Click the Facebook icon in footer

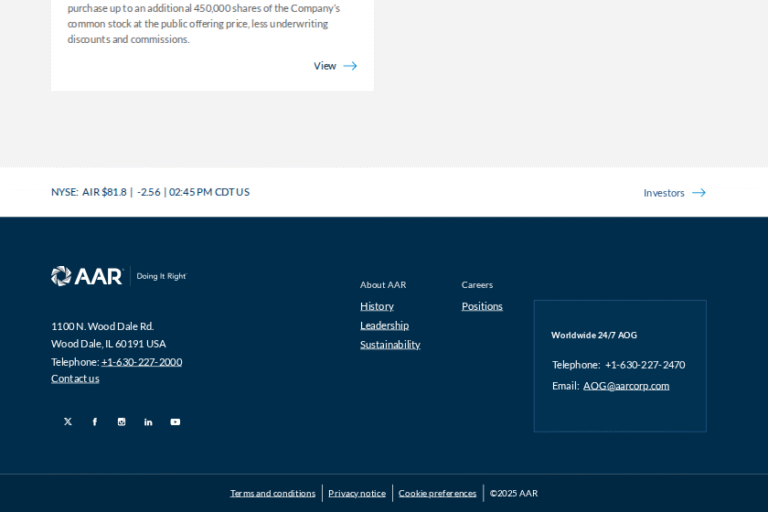pos(95,422)
